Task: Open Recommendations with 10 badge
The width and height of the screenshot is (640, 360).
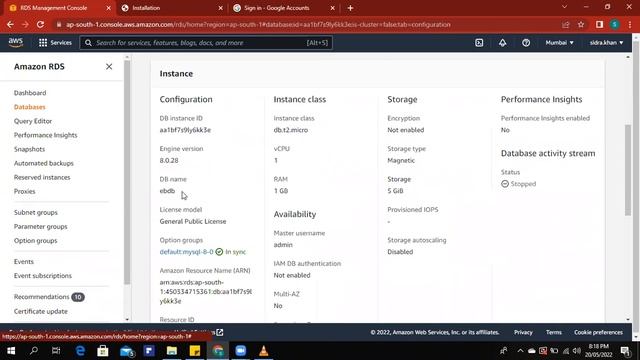Action: pyautogui.click(x=49, y=297)
